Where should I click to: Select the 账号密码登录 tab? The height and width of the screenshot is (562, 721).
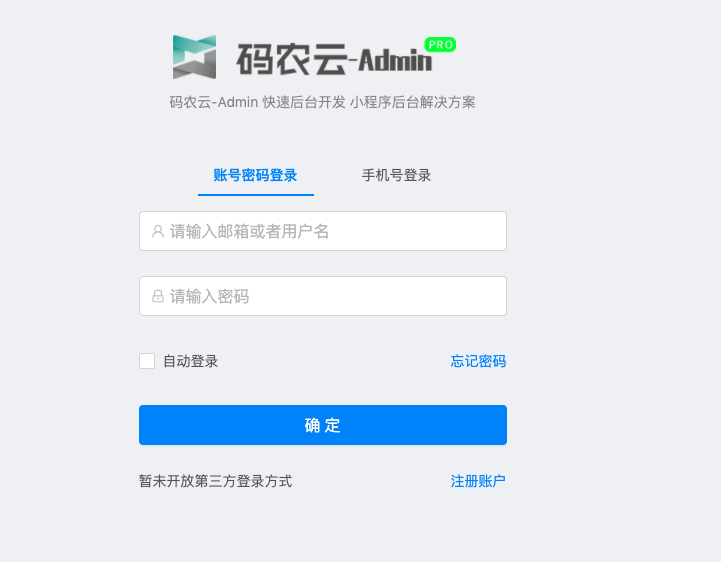(255, 175)
